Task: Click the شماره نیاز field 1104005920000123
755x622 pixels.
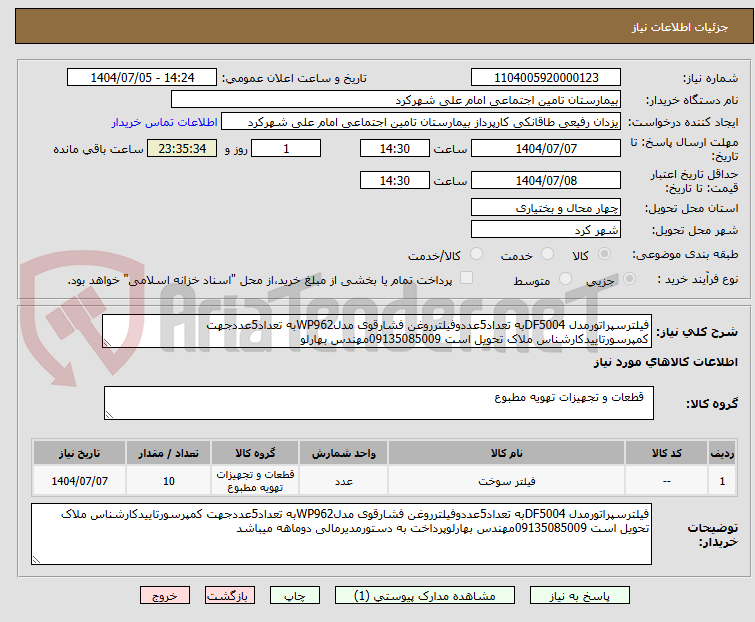Action: (546, 78)
